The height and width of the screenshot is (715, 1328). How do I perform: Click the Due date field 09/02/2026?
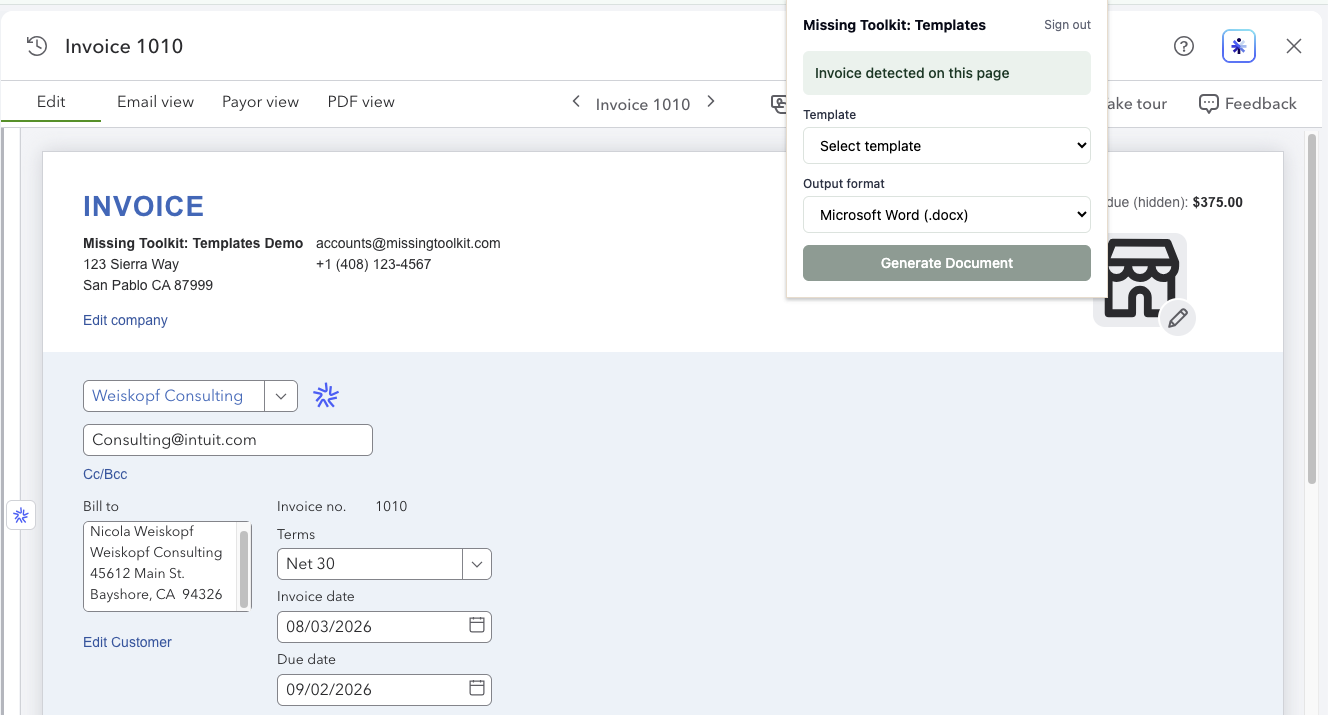coord(384,690)
